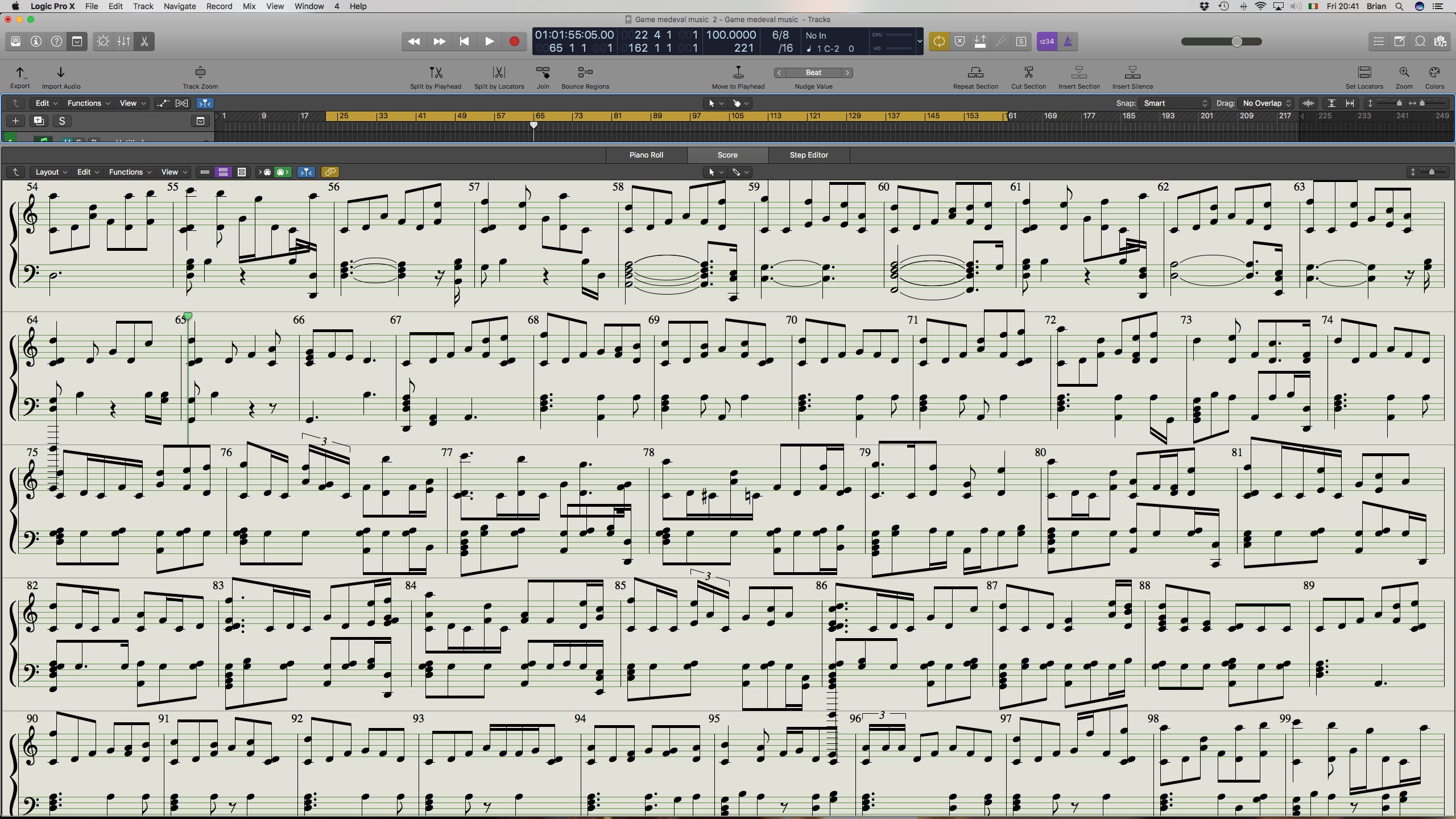Open the Note Pads button
Viewport: 1456px width, 819px height.
click(x=1400, y=42)
